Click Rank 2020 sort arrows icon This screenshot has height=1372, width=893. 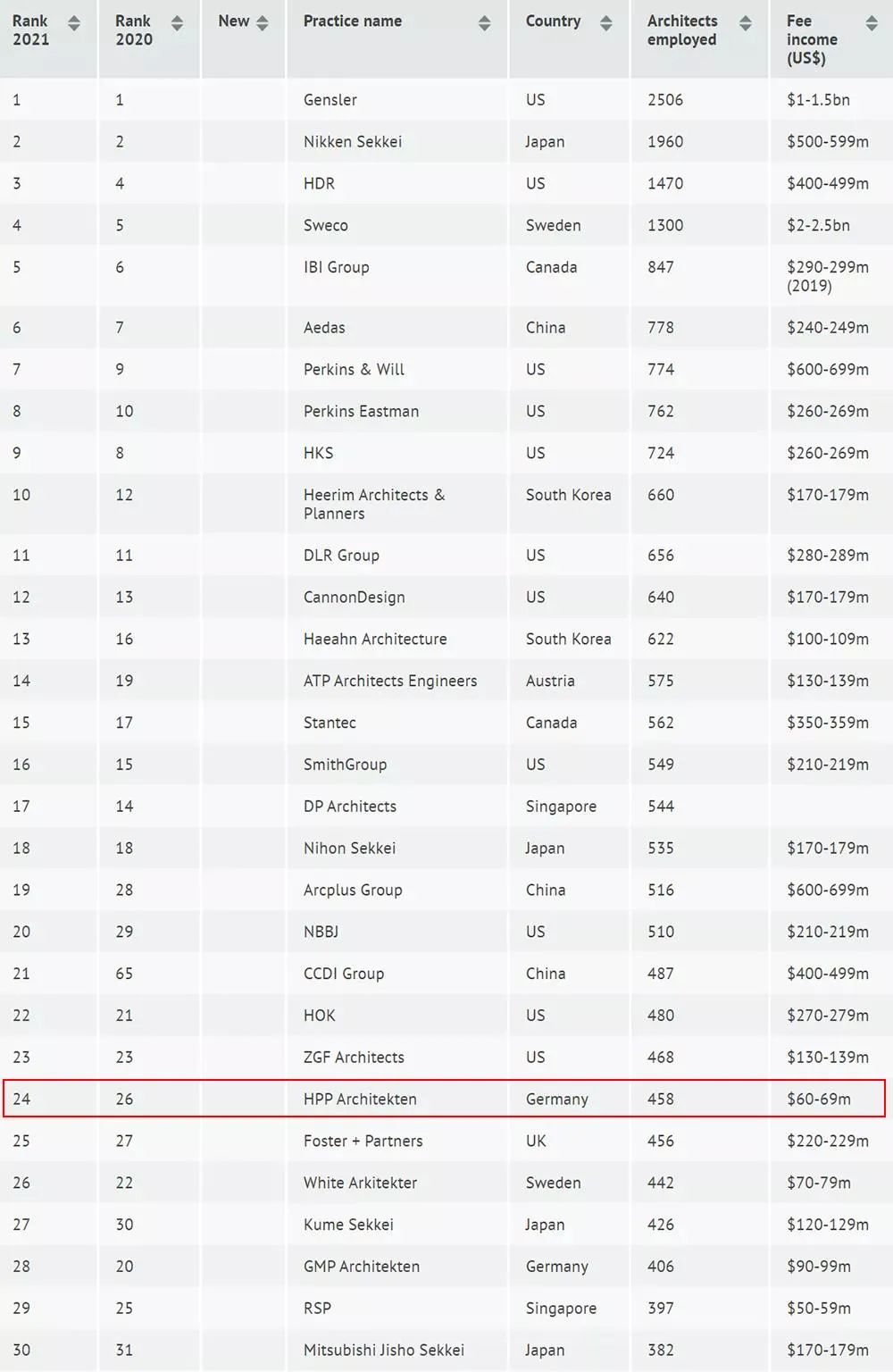click(x=177, y=23)
